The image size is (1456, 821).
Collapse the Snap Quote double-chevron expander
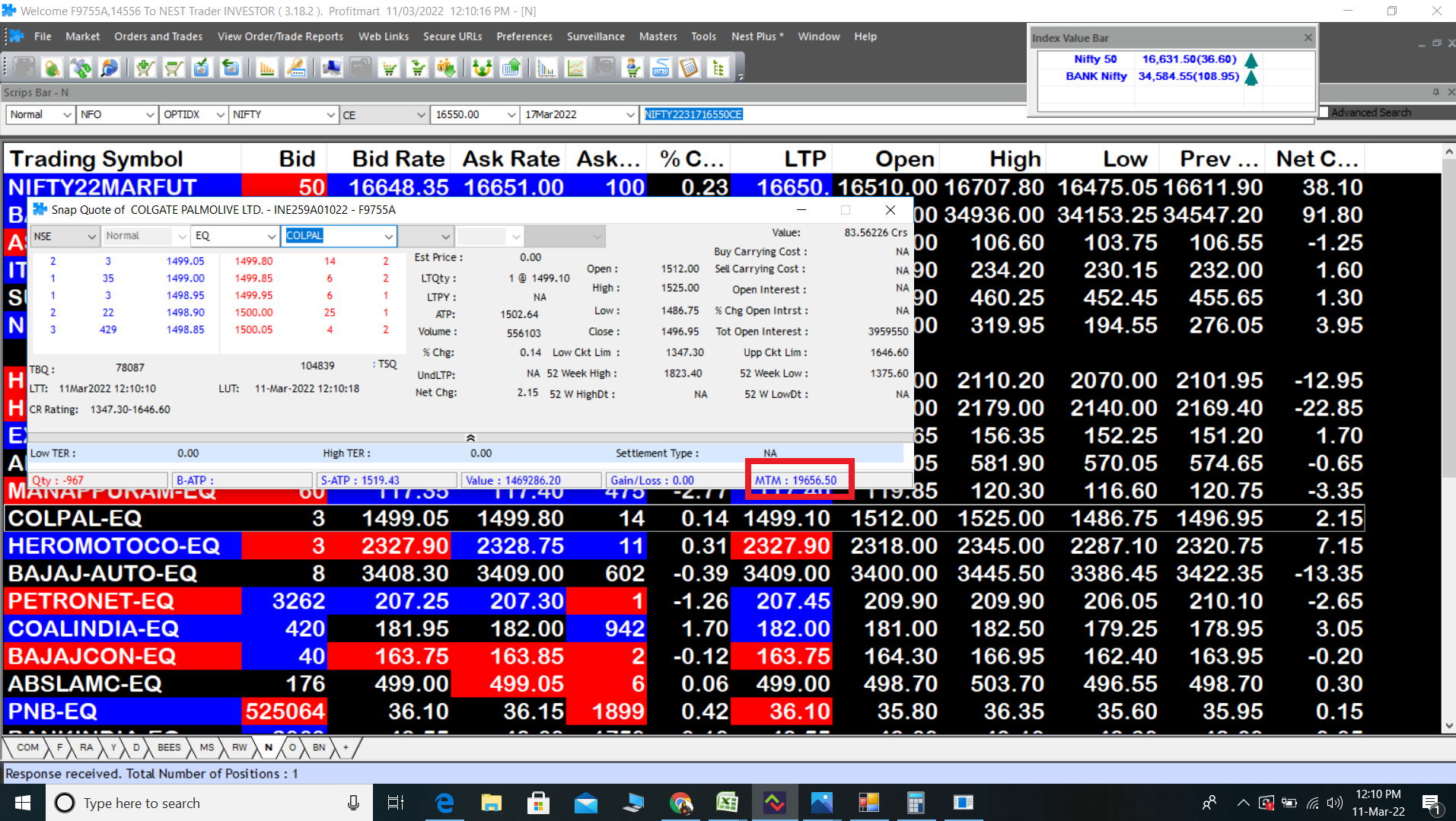coord(470,438)
